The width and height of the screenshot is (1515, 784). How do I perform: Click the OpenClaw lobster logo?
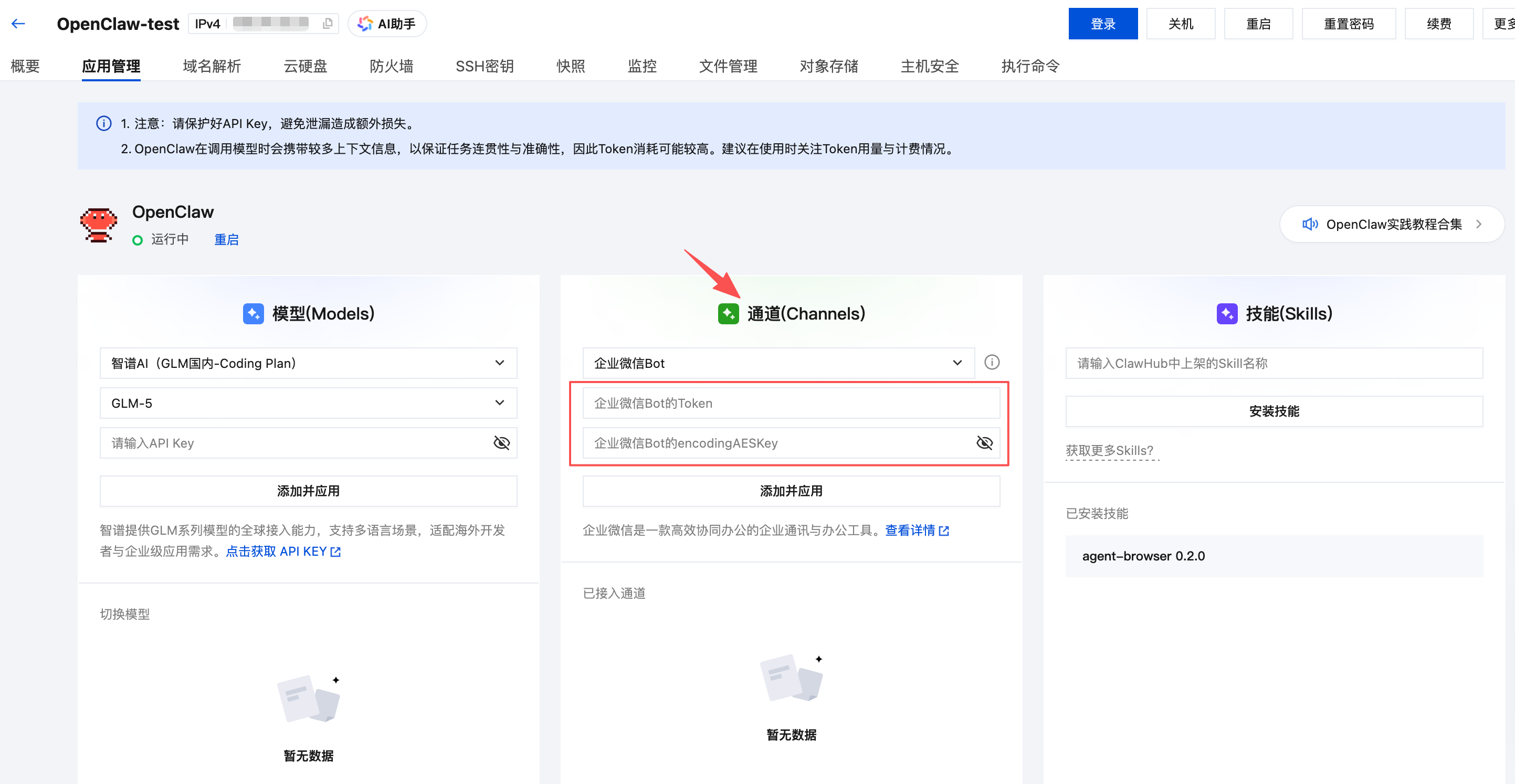[x=99, y=225]
